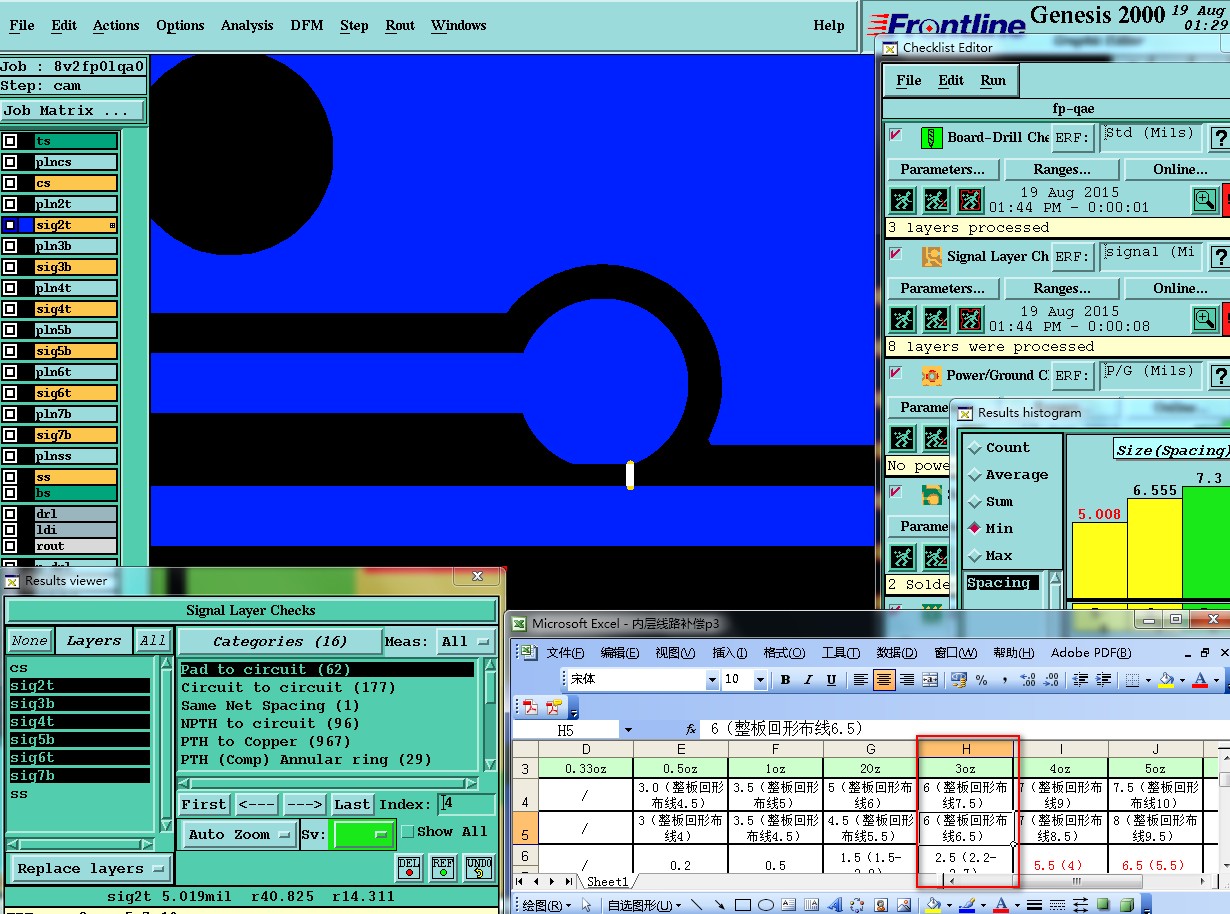Click the DEL icon in Results viewer
Image resolution: width=1230 pixels, height=914 pixels.
tap(409, 867)
